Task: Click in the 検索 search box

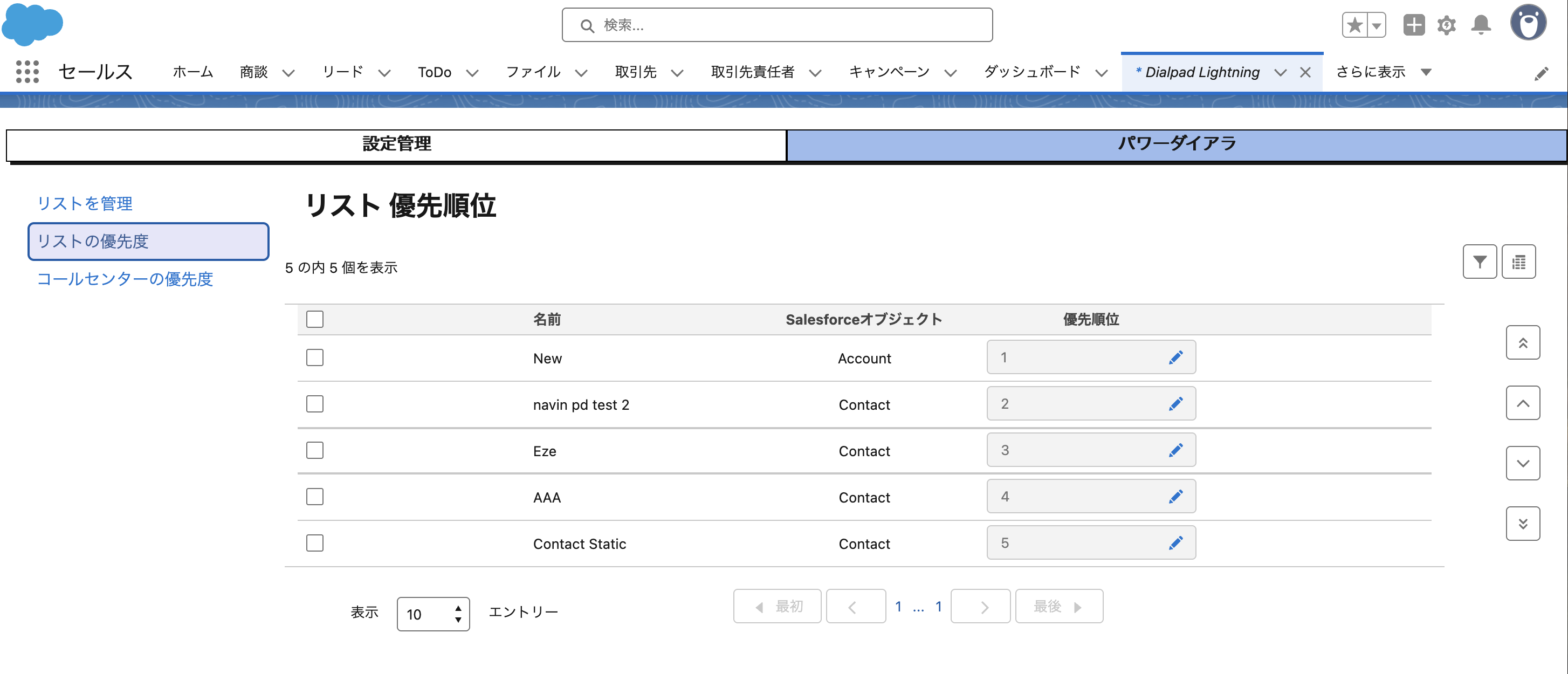Action: 776,25
